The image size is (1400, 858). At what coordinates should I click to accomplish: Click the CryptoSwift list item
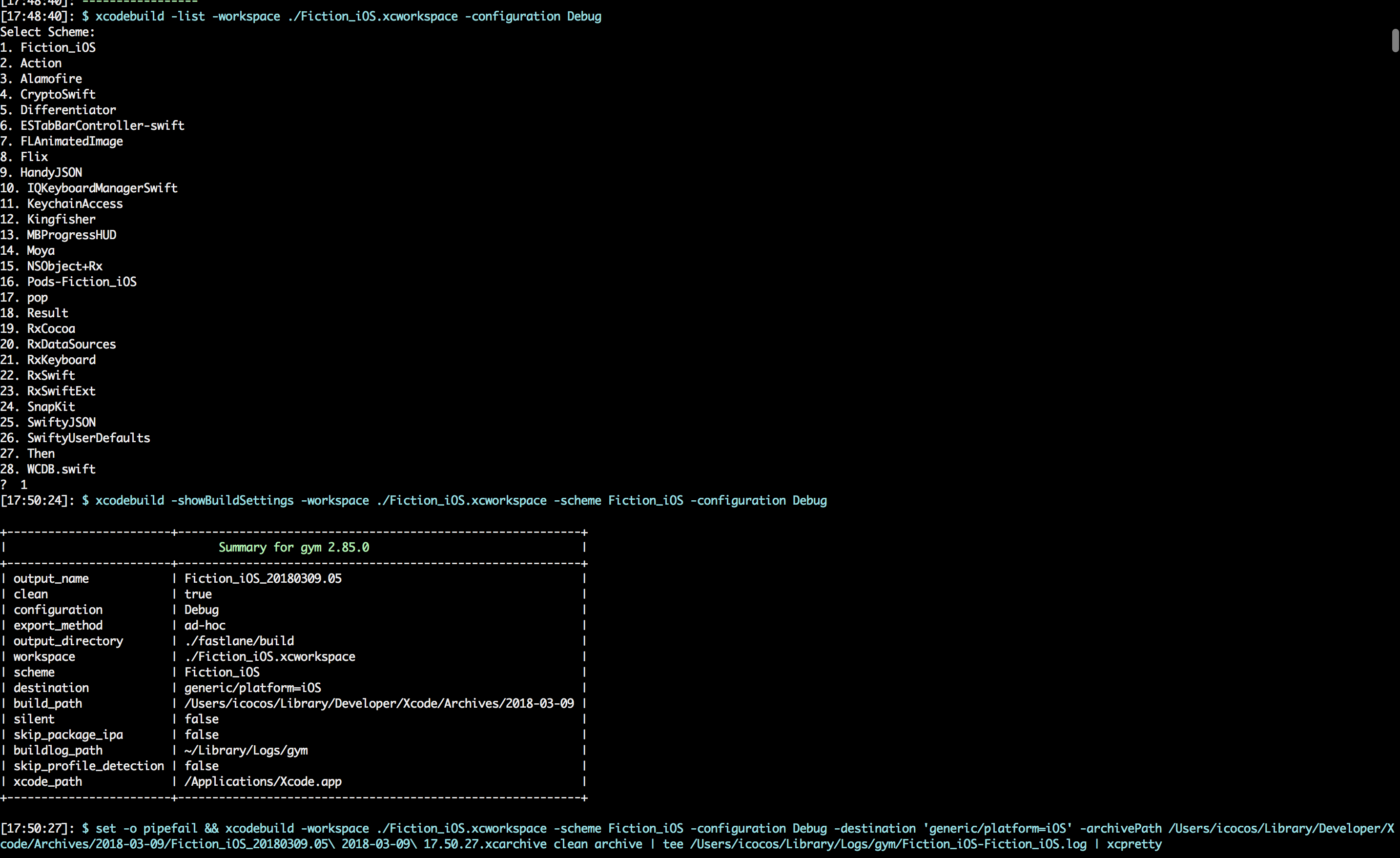58,94
